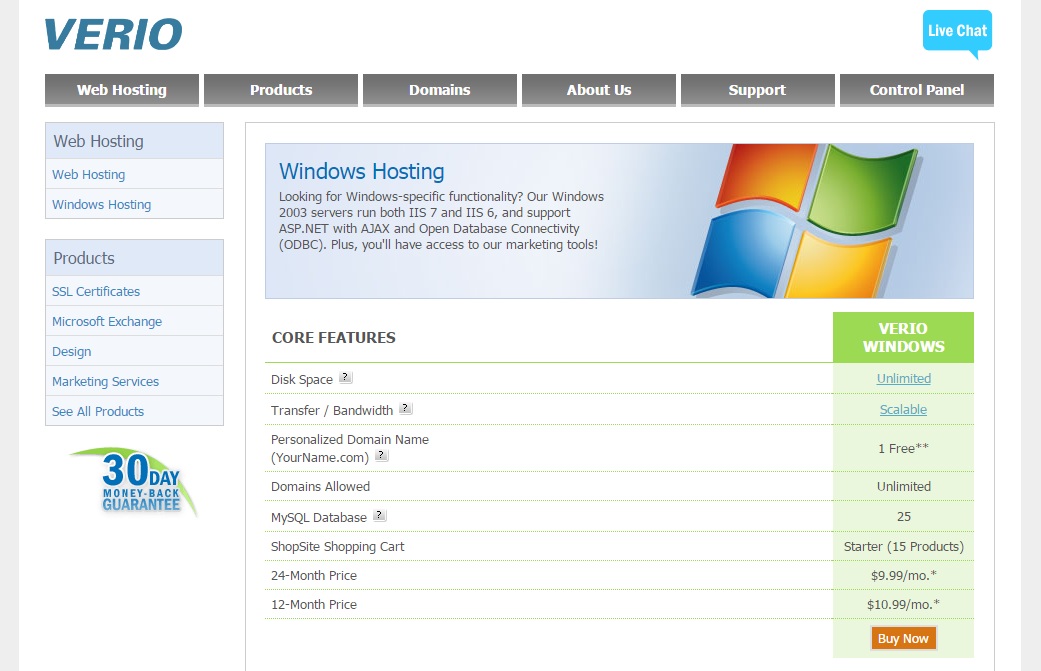
Task: Open the SSL Certificates page
Action: 96,291
